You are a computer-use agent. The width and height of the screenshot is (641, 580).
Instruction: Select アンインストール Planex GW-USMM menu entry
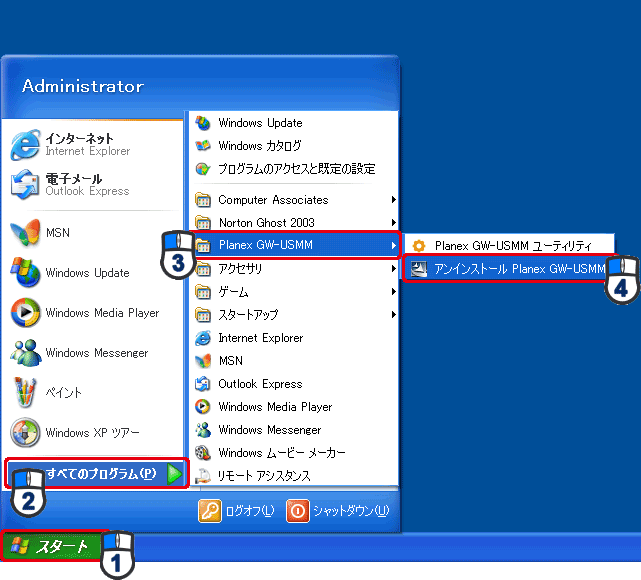click(x=509, y=269)
